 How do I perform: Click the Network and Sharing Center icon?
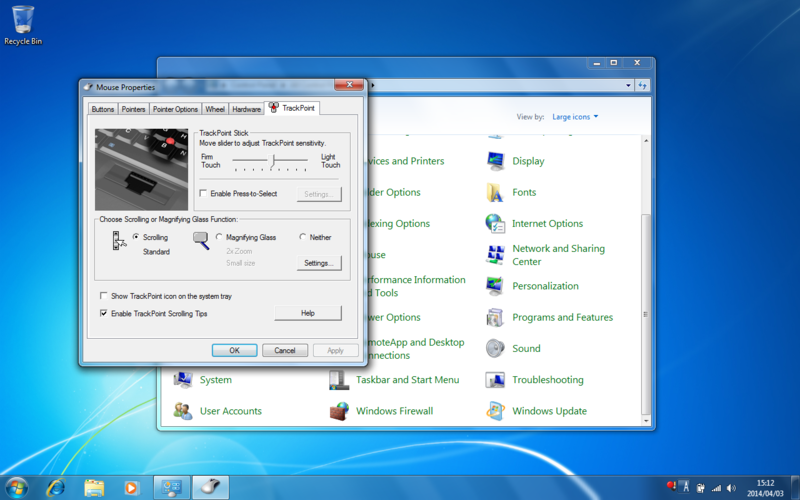coord(495,255)
